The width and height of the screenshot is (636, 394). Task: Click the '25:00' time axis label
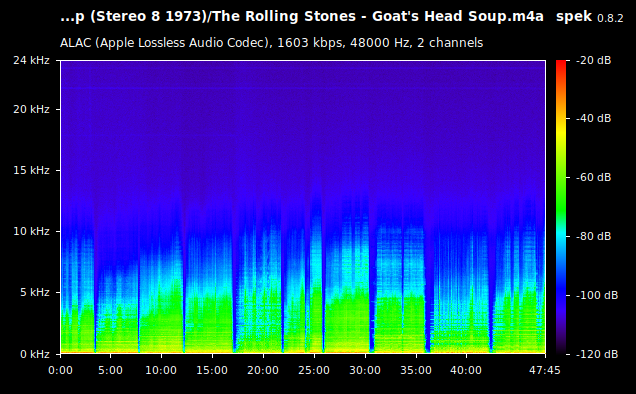click(314, 370)
